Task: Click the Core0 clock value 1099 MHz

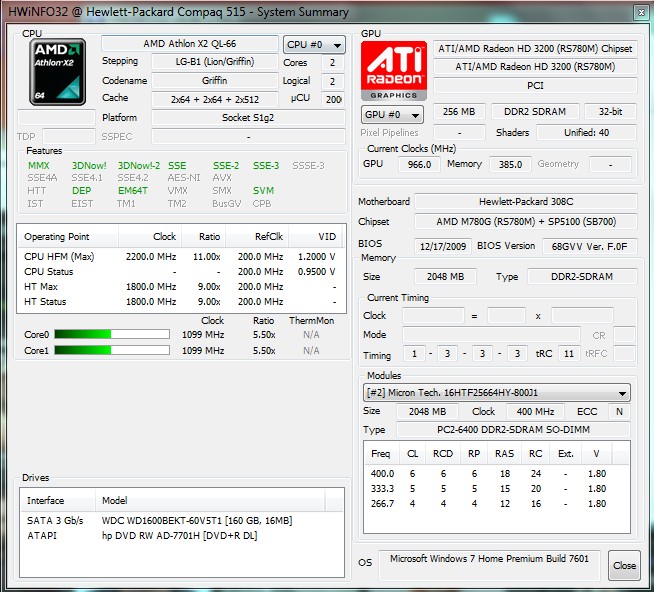Action: 203,335
